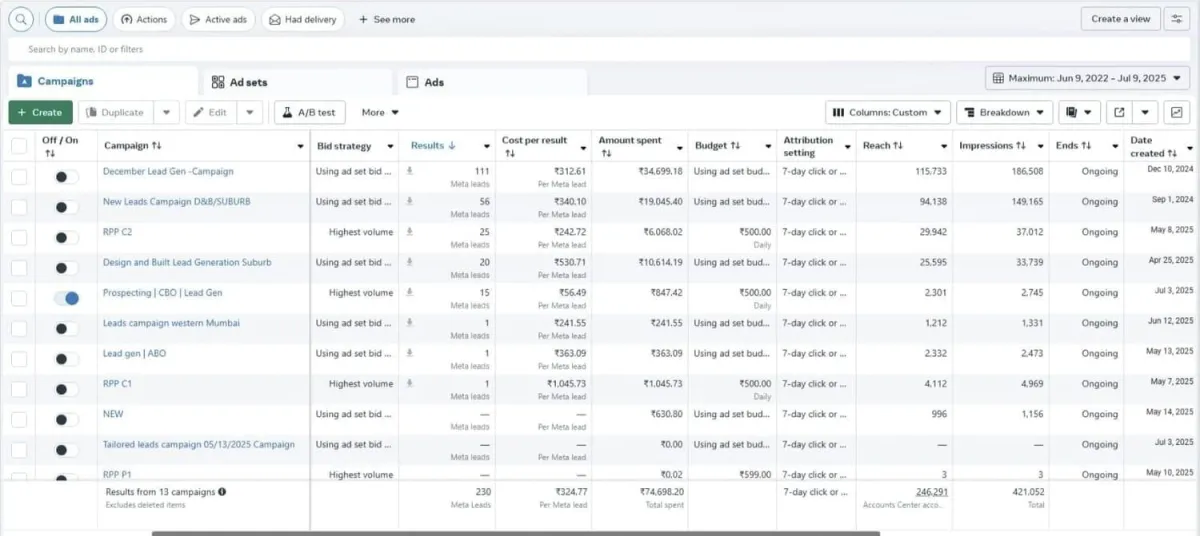The height and width of the screenshot is (536, 1200).
Task: Turn off Prospecting CBO Lead Gen campaign
Action: 67,298
